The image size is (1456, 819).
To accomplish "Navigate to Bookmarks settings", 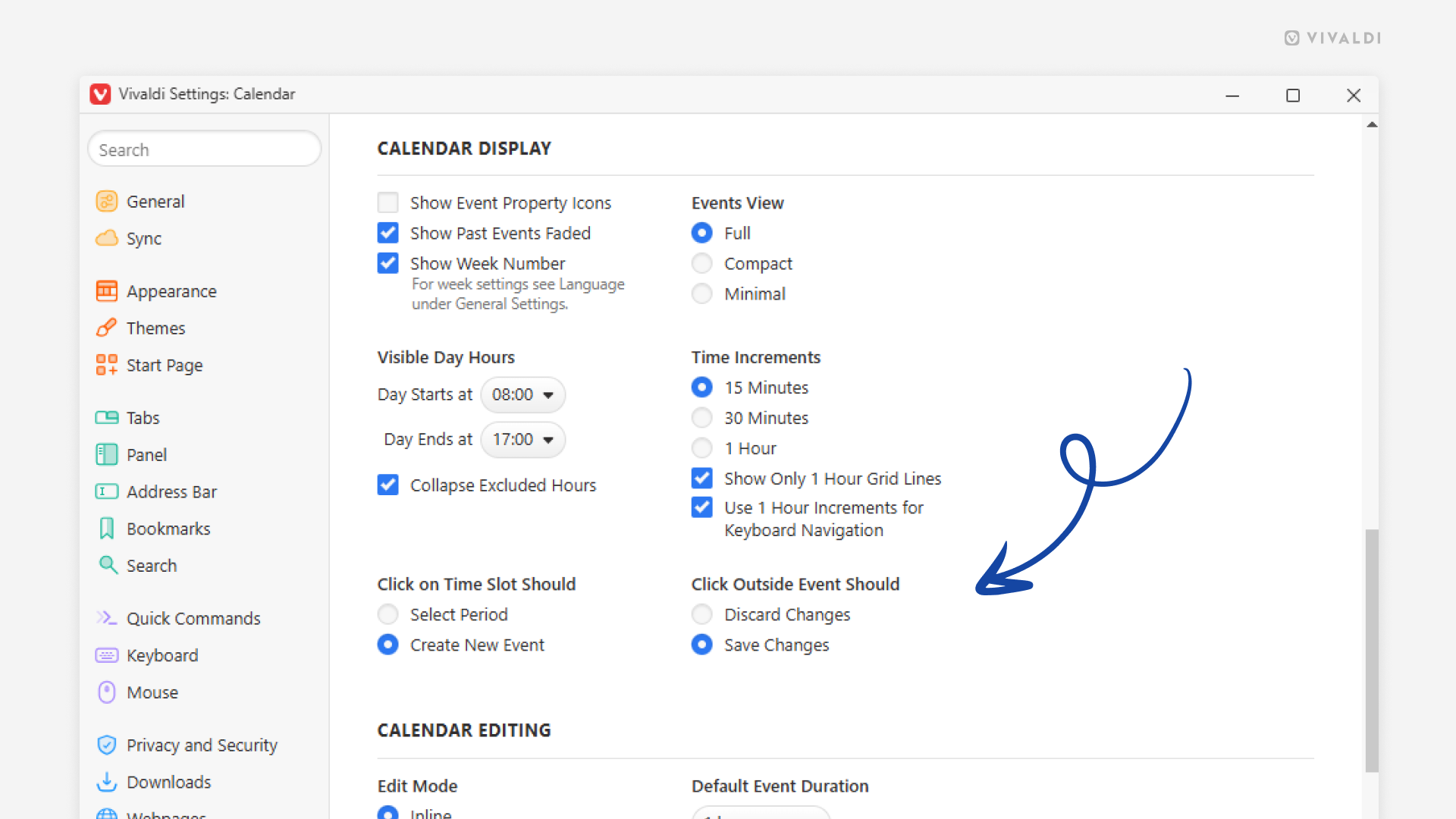I will click(x=168, y=529).
